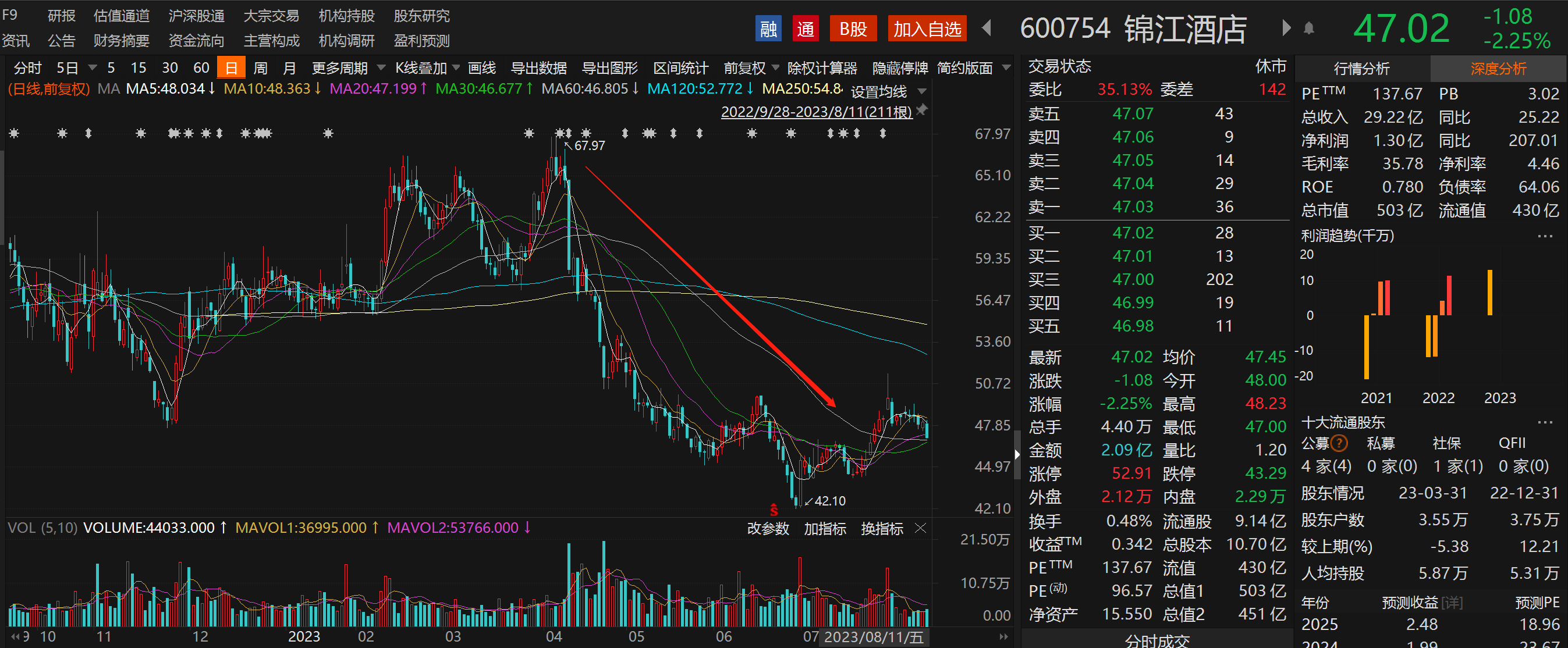
Task: Switch to the 行情分析 tab
Action: [1361, 69]
